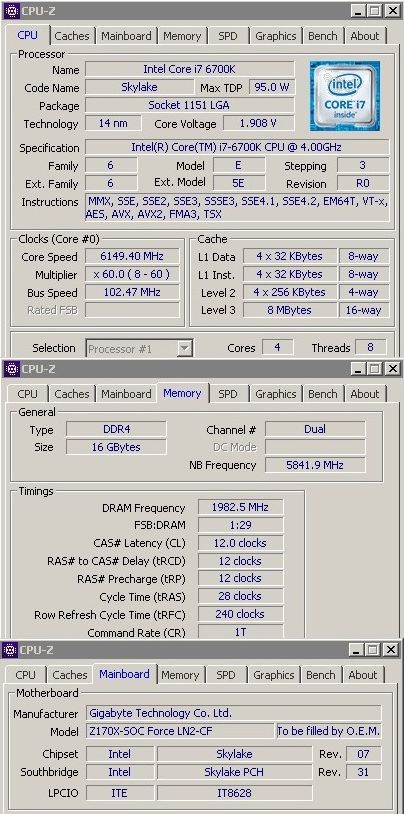Open Graphics tab in the Memory window
This screenshot has height=814, width=404.
tap(275, 394)
